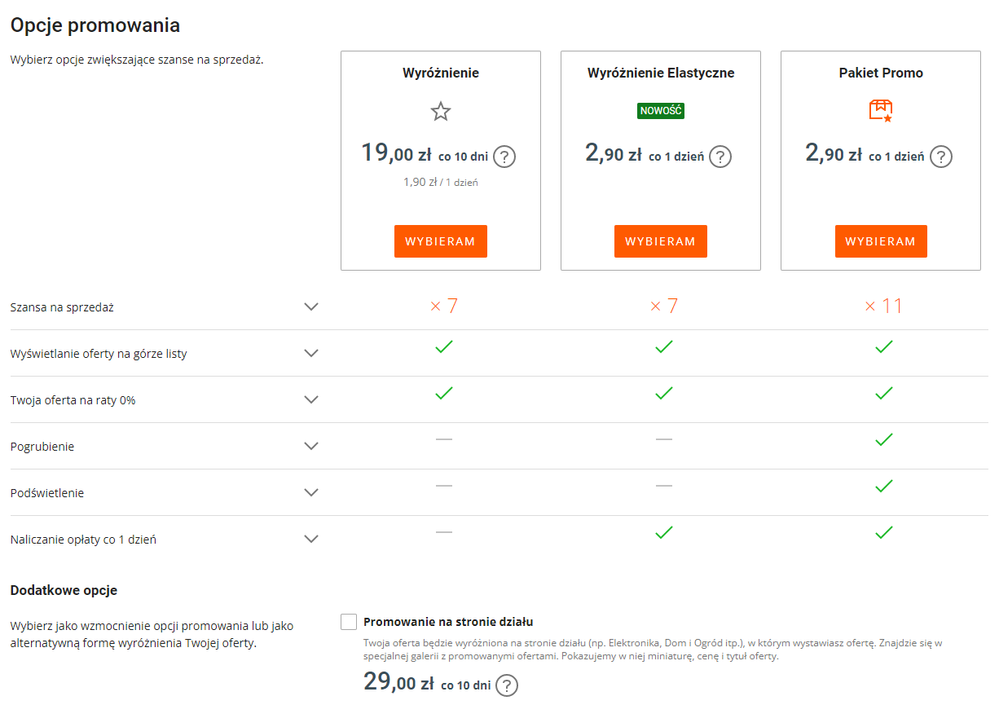Choose Wyróżnienie with the WYBIERAM button
This screenshot has height=710, width=999.
coord(440,241)
